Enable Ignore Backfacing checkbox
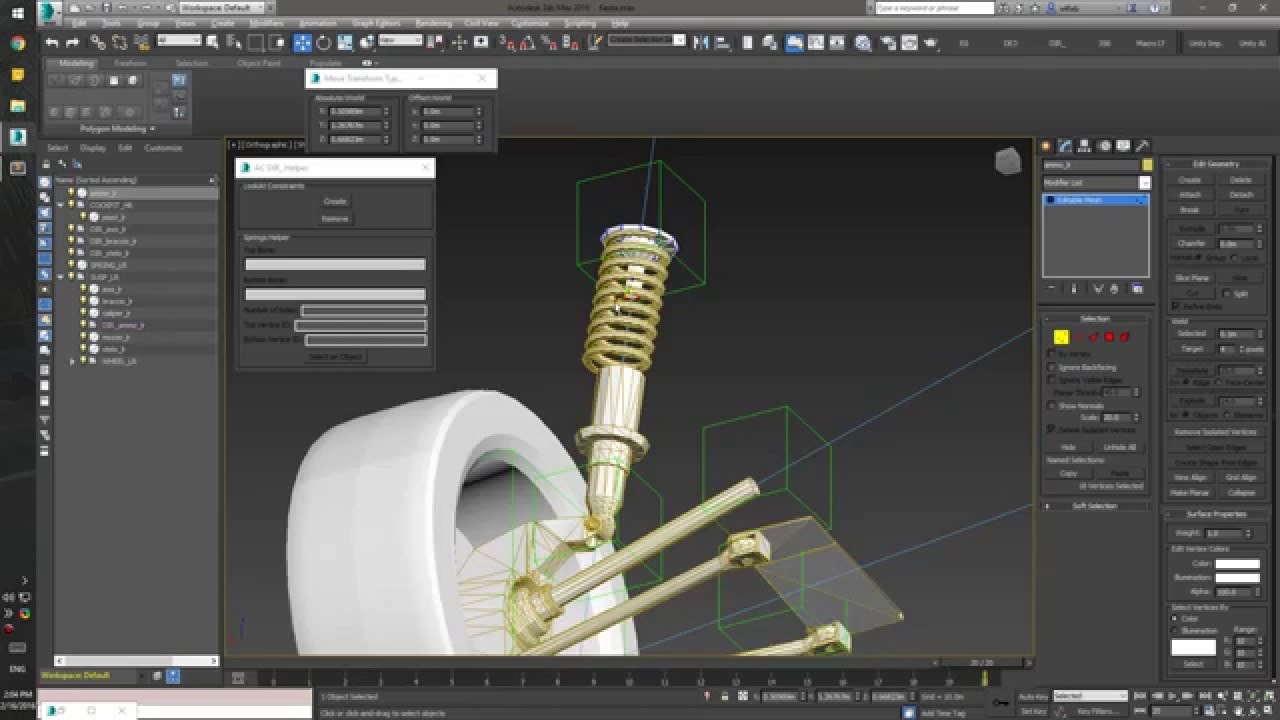Image resolution: width=1280 pixels, height=720 pixels. coord(1051,367)
